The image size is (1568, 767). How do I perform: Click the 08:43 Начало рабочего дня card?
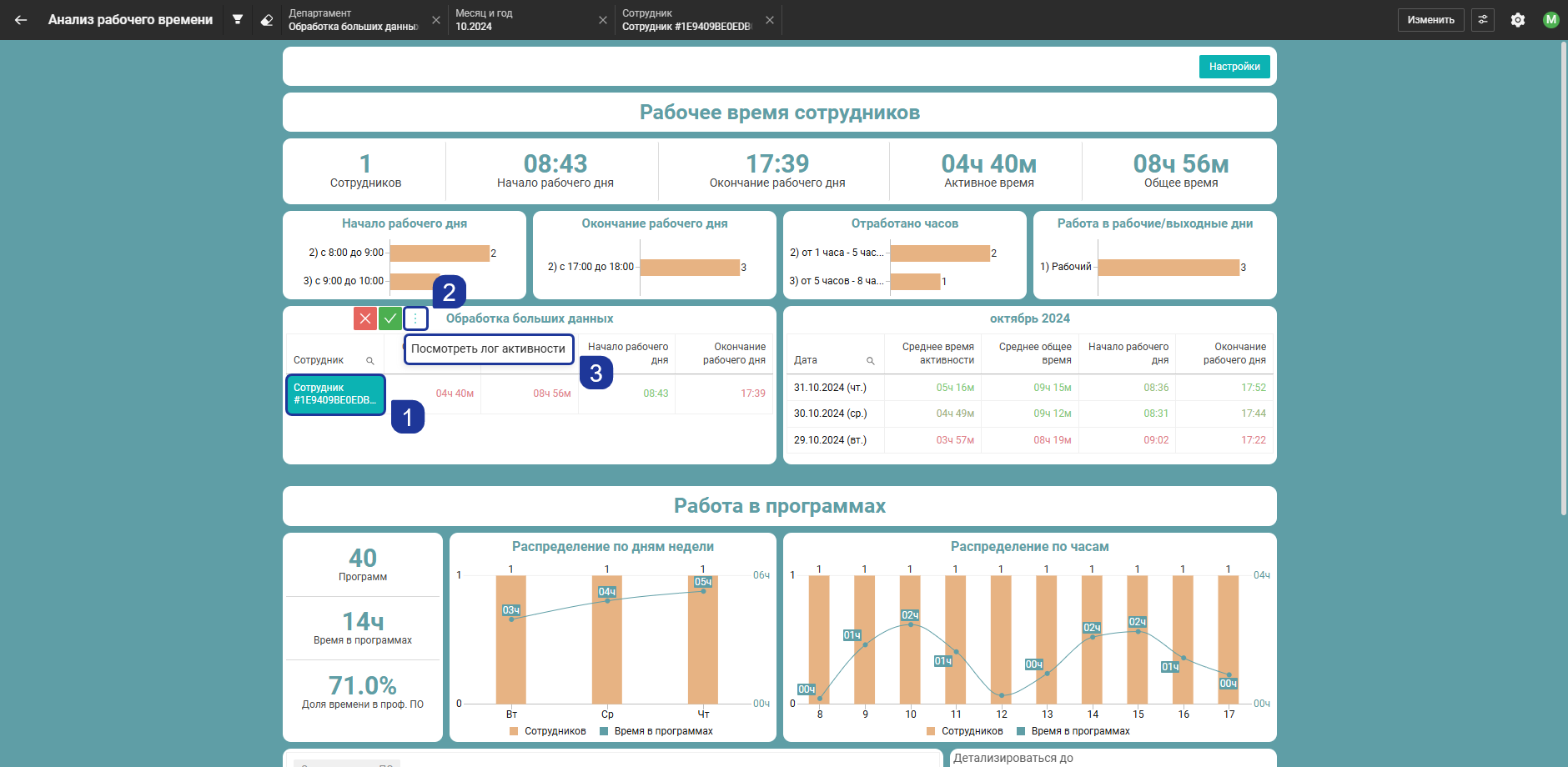555,171
